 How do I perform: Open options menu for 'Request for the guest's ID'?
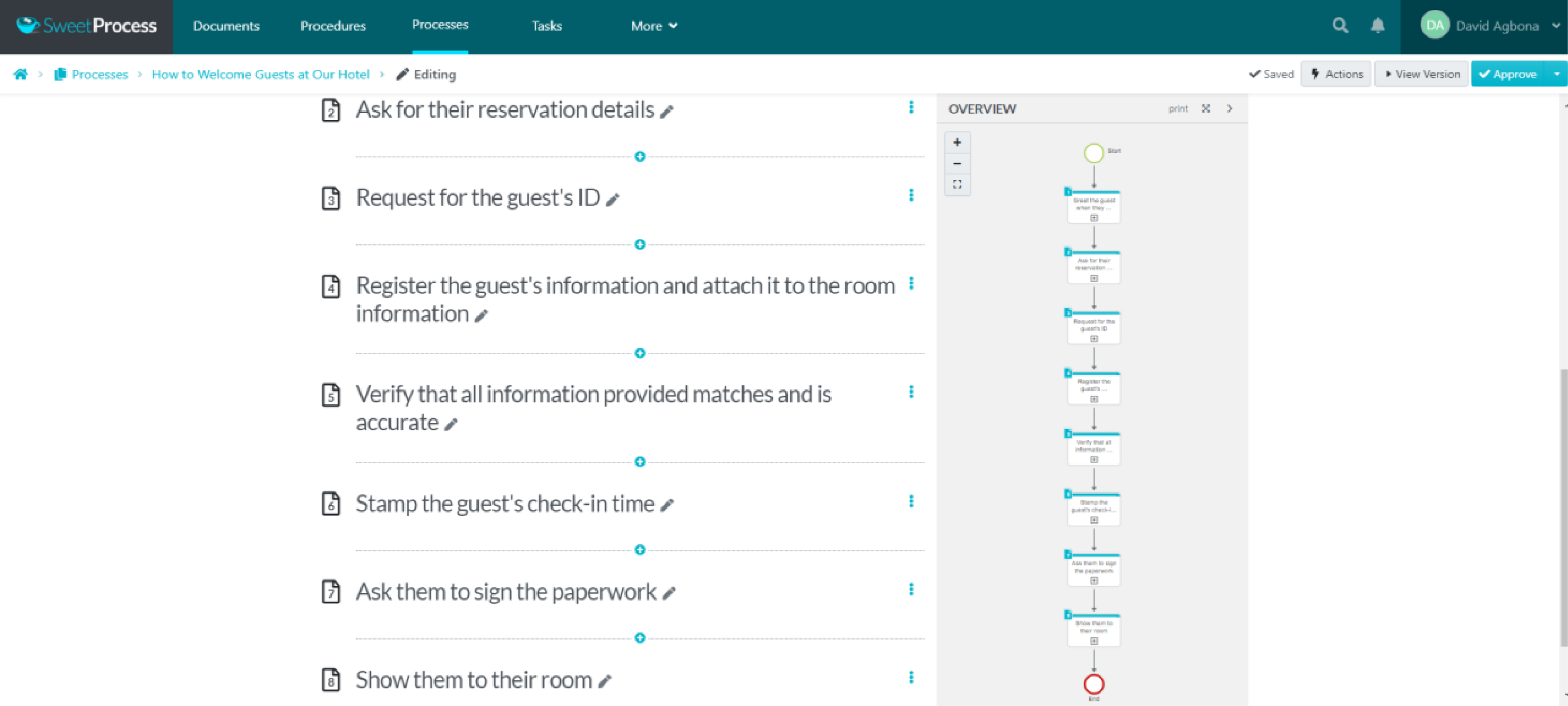click(911, 195)
